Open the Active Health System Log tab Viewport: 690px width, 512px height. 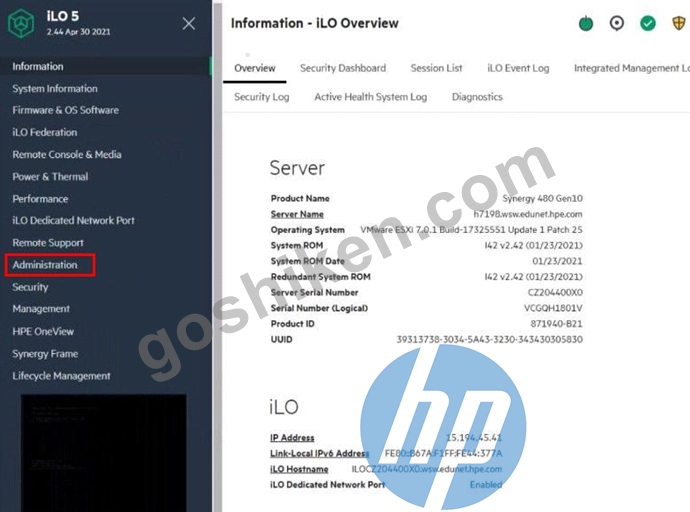371,97
